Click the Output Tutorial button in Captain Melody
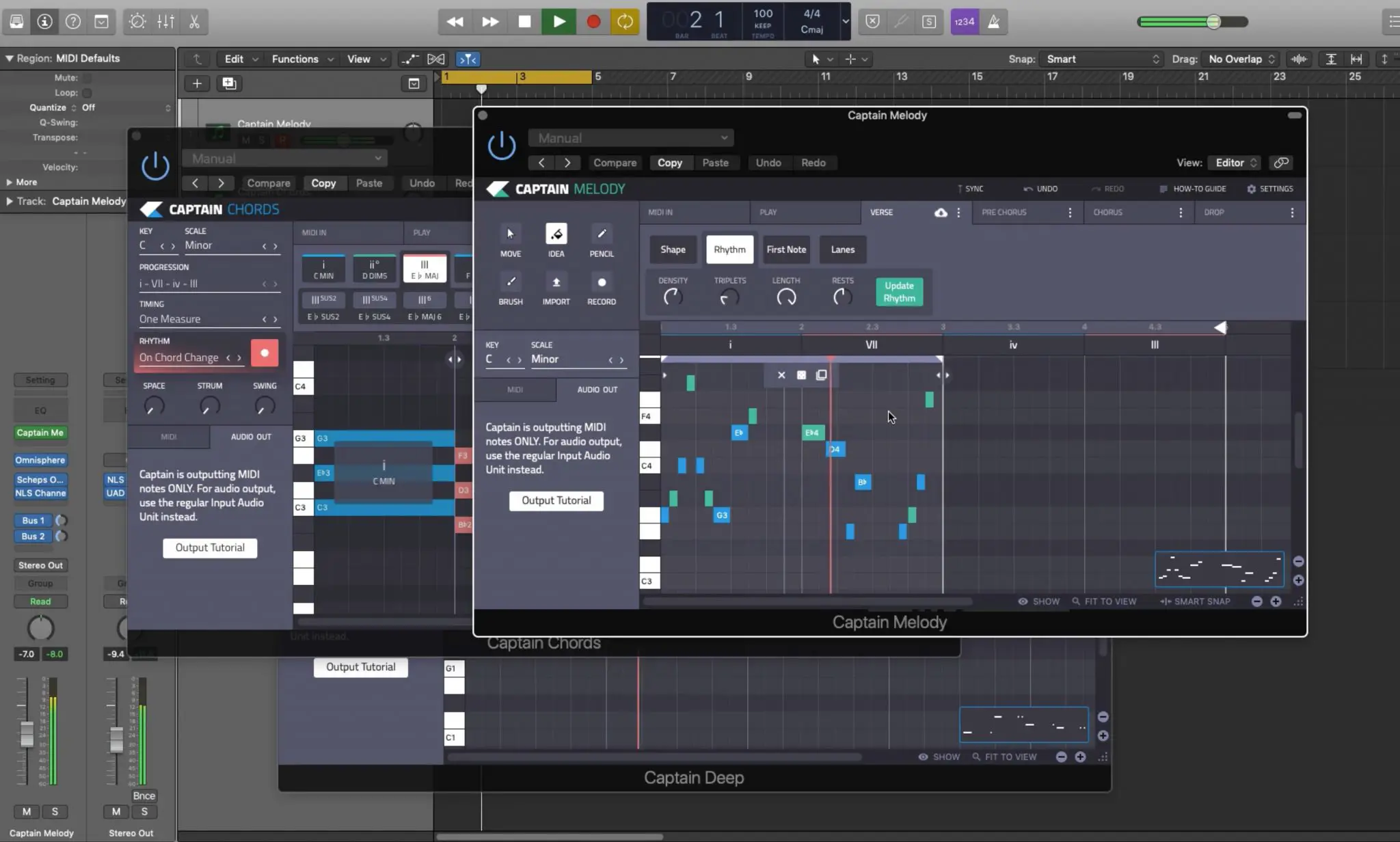Screen dimensions: 1400x842 point(556,501)
